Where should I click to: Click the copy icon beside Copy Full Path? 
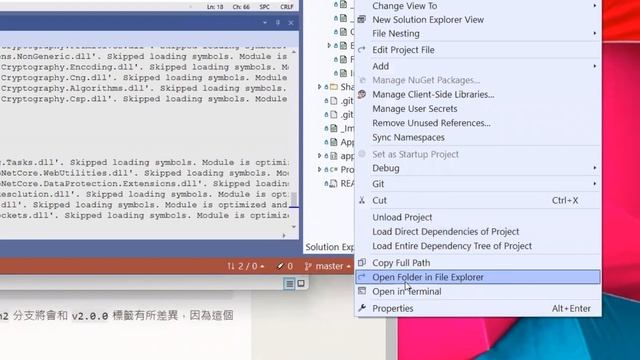pyautogui.click(x=362, y=262)
